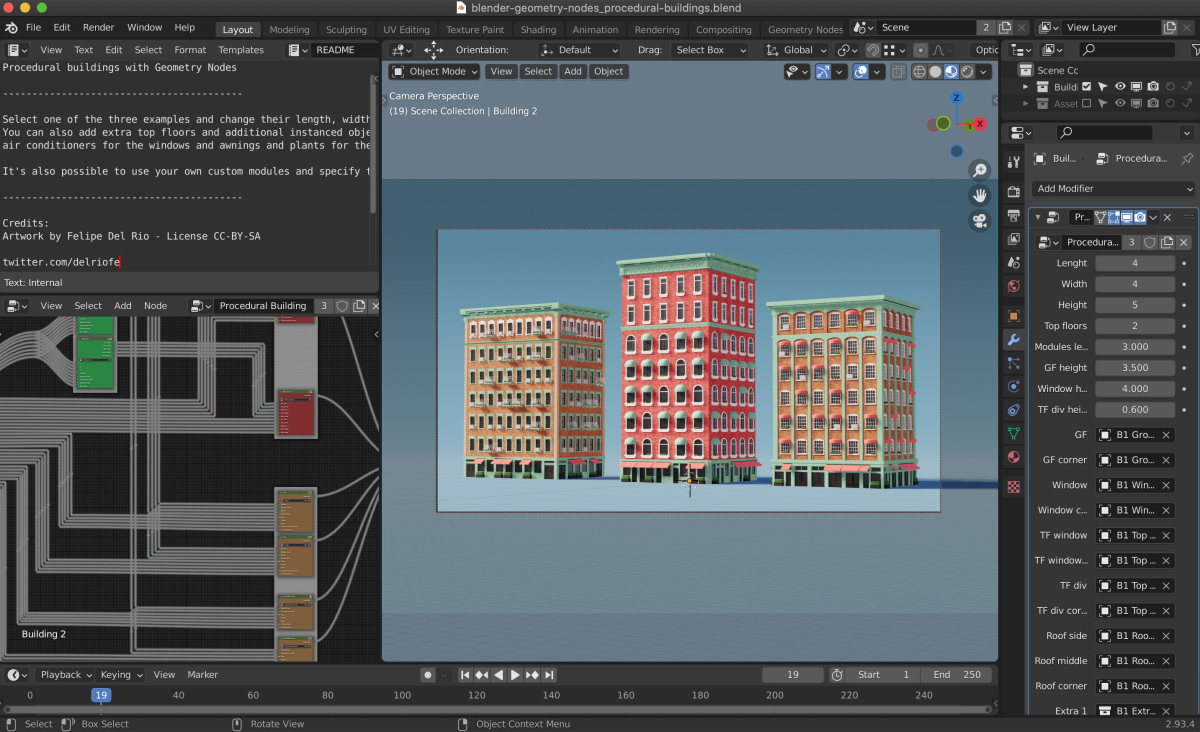The image size is (1200, 732).
Task: Open the Physics properties tab
Action: click(1014, 387)
